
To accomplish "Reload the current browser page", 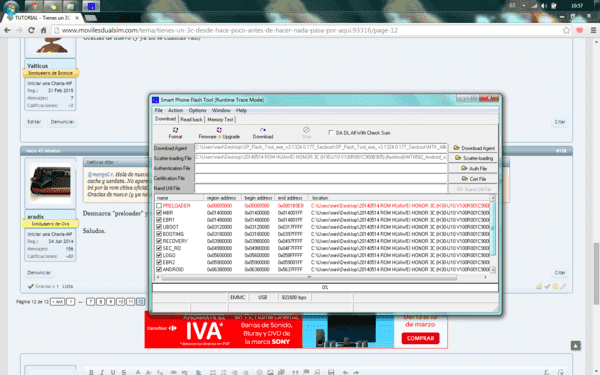I will [31, 30].
